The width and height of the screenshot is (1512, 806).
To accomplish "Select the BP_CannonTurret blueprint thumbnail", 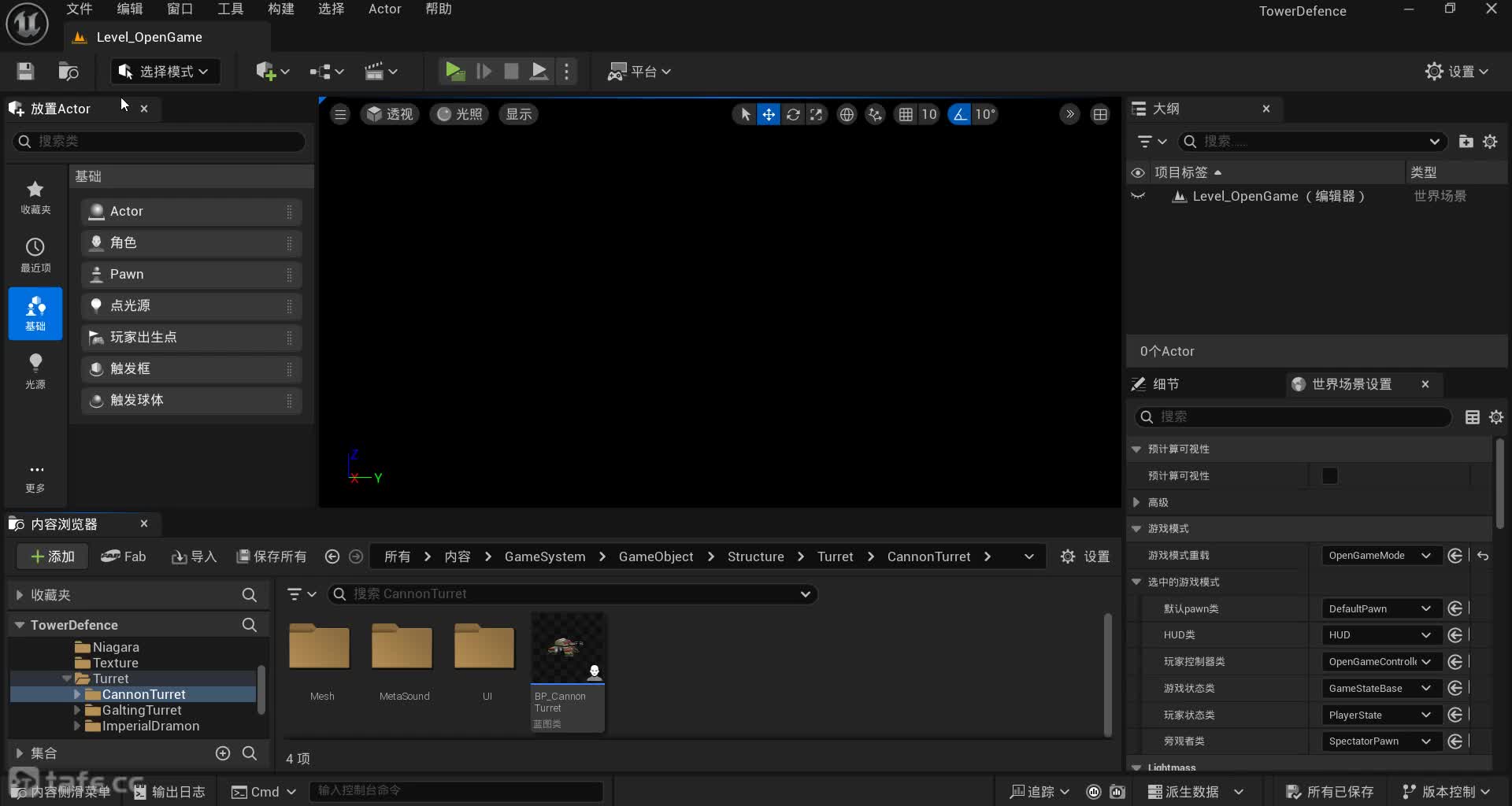I will pos(568,649).
